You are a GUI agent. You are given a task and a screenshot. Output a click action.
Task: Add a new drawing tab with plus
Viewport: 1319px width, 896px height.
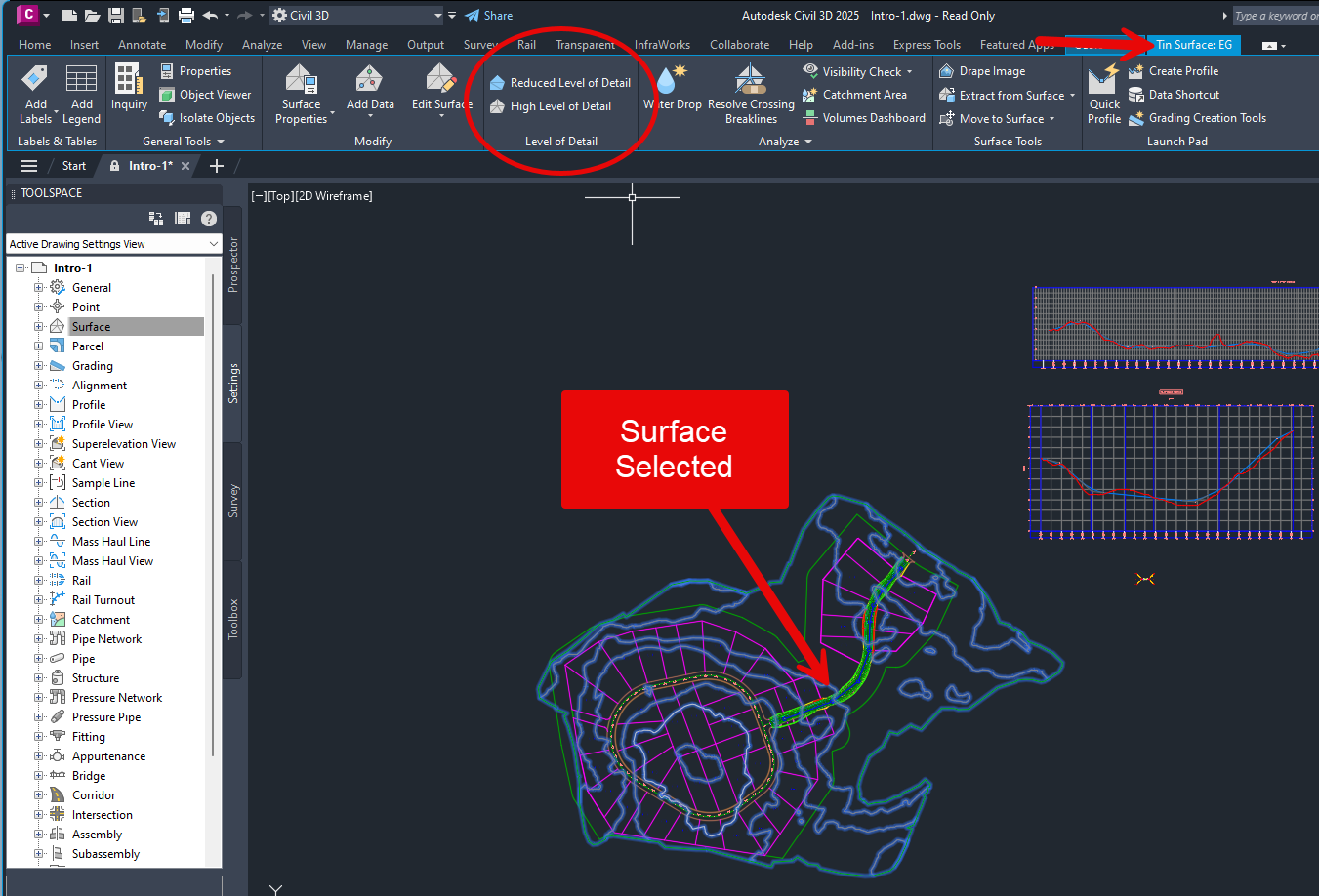[217, 166]
